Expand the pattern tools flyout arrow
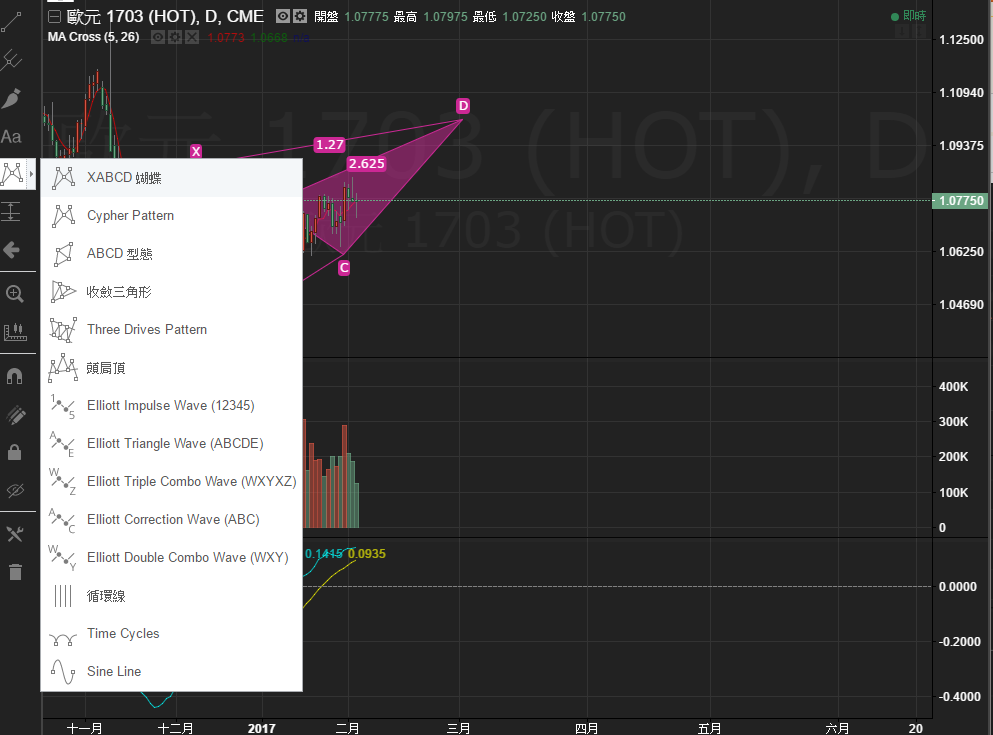The image size is (993, 735). (31, 173)
